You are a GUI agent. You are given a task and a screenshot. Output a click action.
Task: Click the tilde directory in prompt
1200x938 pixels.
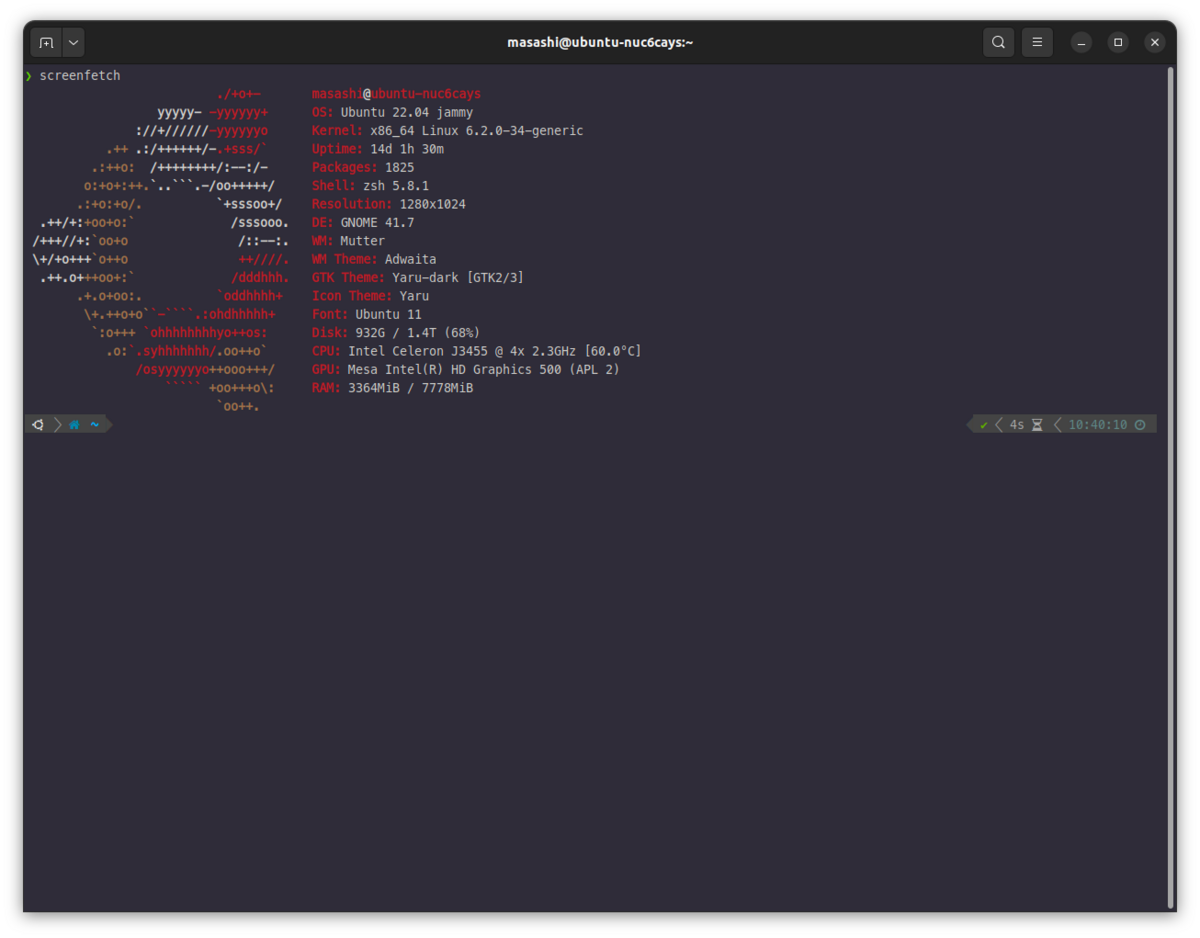coord(95,425)
